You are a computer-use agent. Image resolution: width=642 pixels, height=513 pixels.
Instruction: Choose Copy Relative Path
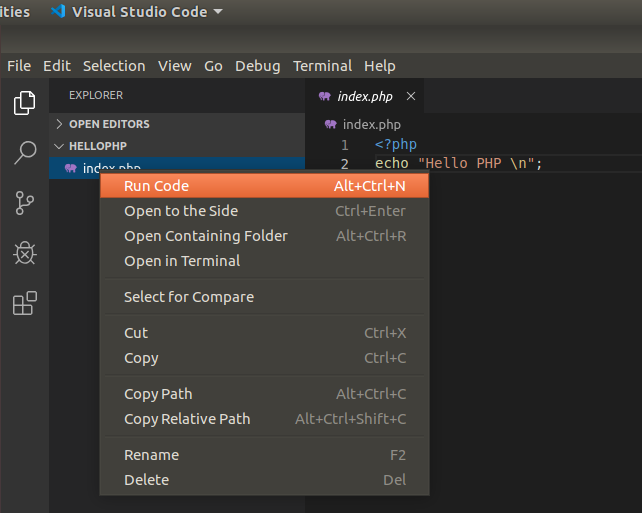point(264,419)
